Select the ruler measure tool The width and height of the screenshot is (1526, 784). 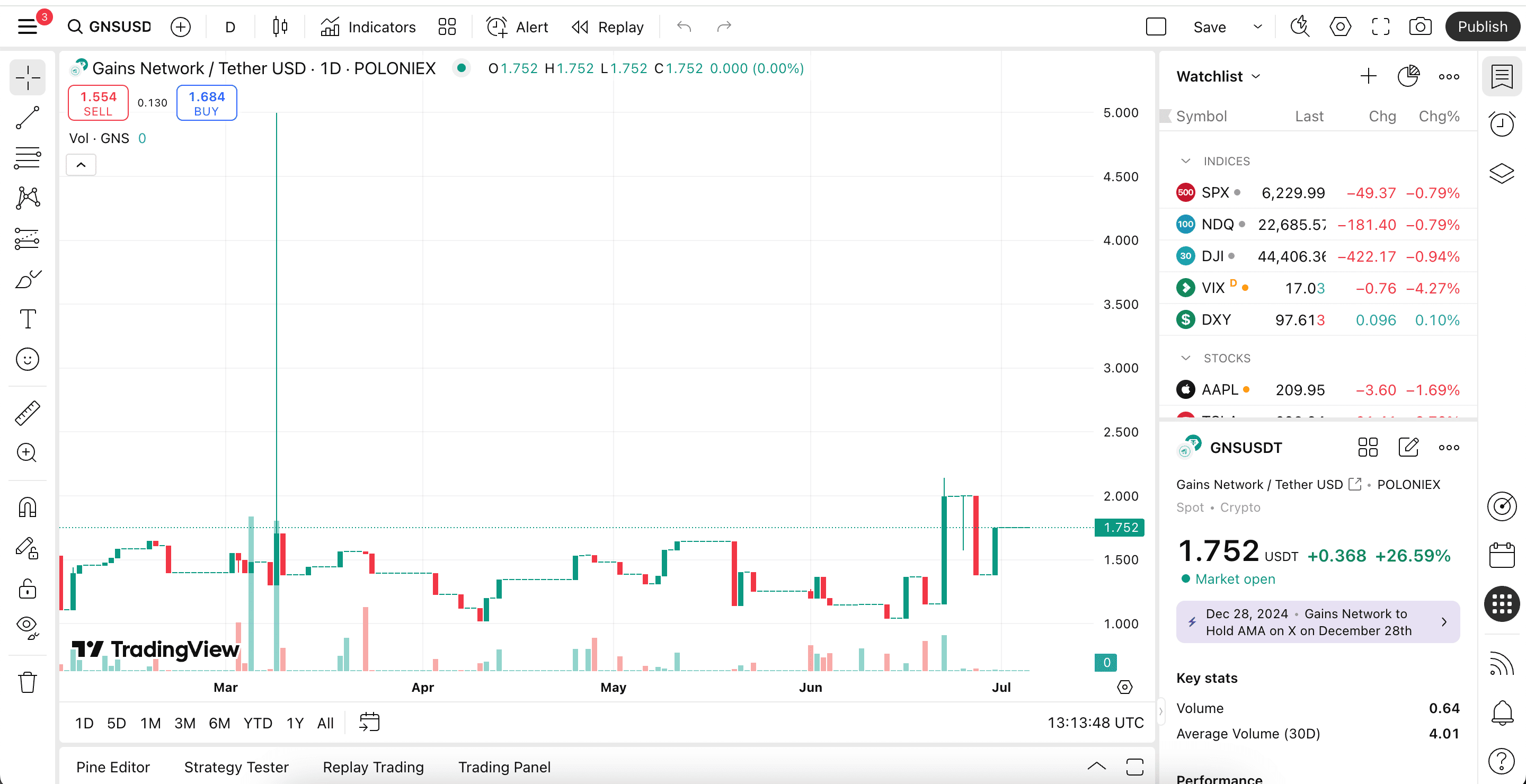click(27, 413)
